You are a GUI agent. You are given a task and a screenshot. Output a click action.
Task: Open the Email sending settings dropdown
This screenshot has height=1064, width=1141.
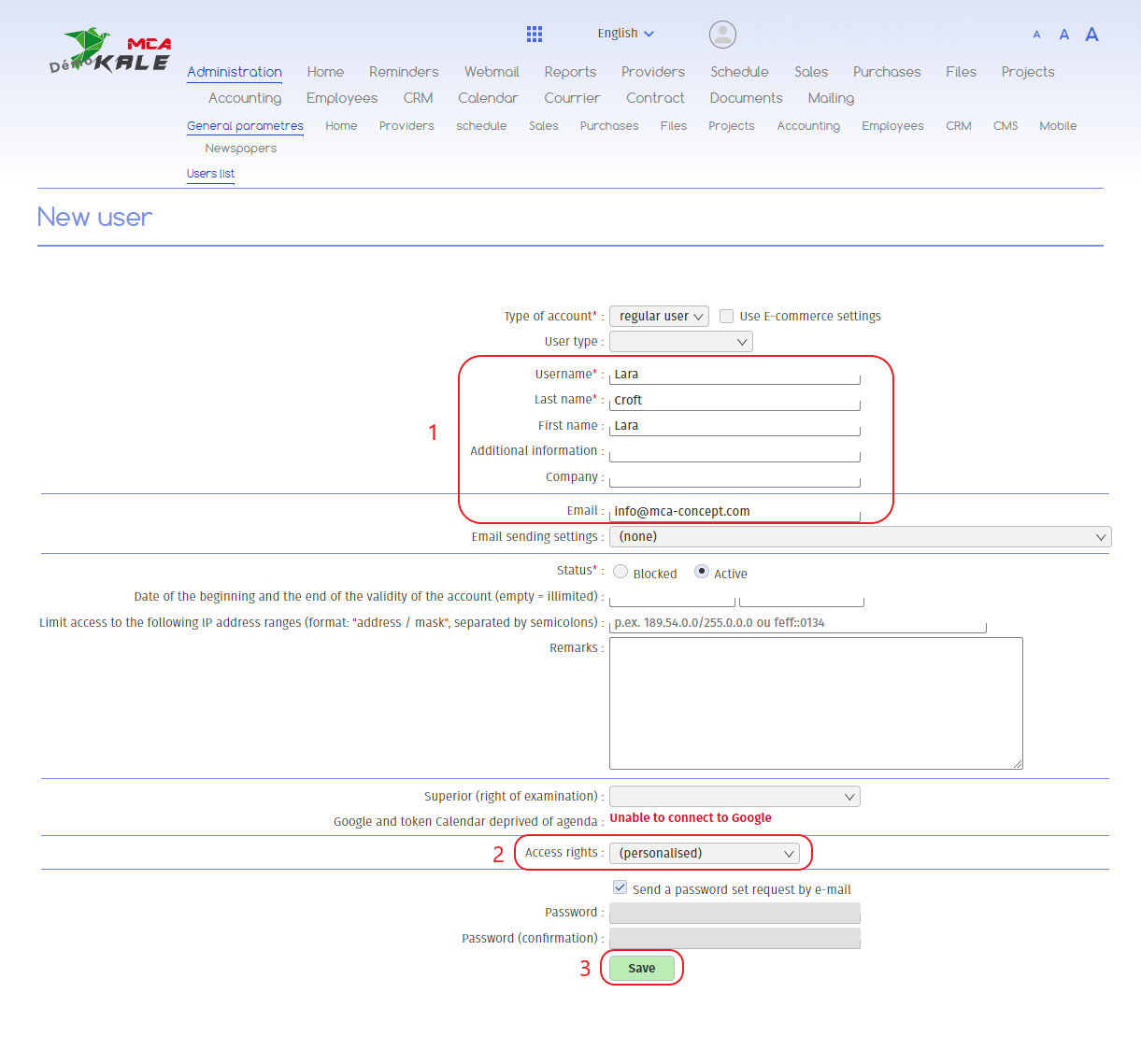(x=860, y=537)
